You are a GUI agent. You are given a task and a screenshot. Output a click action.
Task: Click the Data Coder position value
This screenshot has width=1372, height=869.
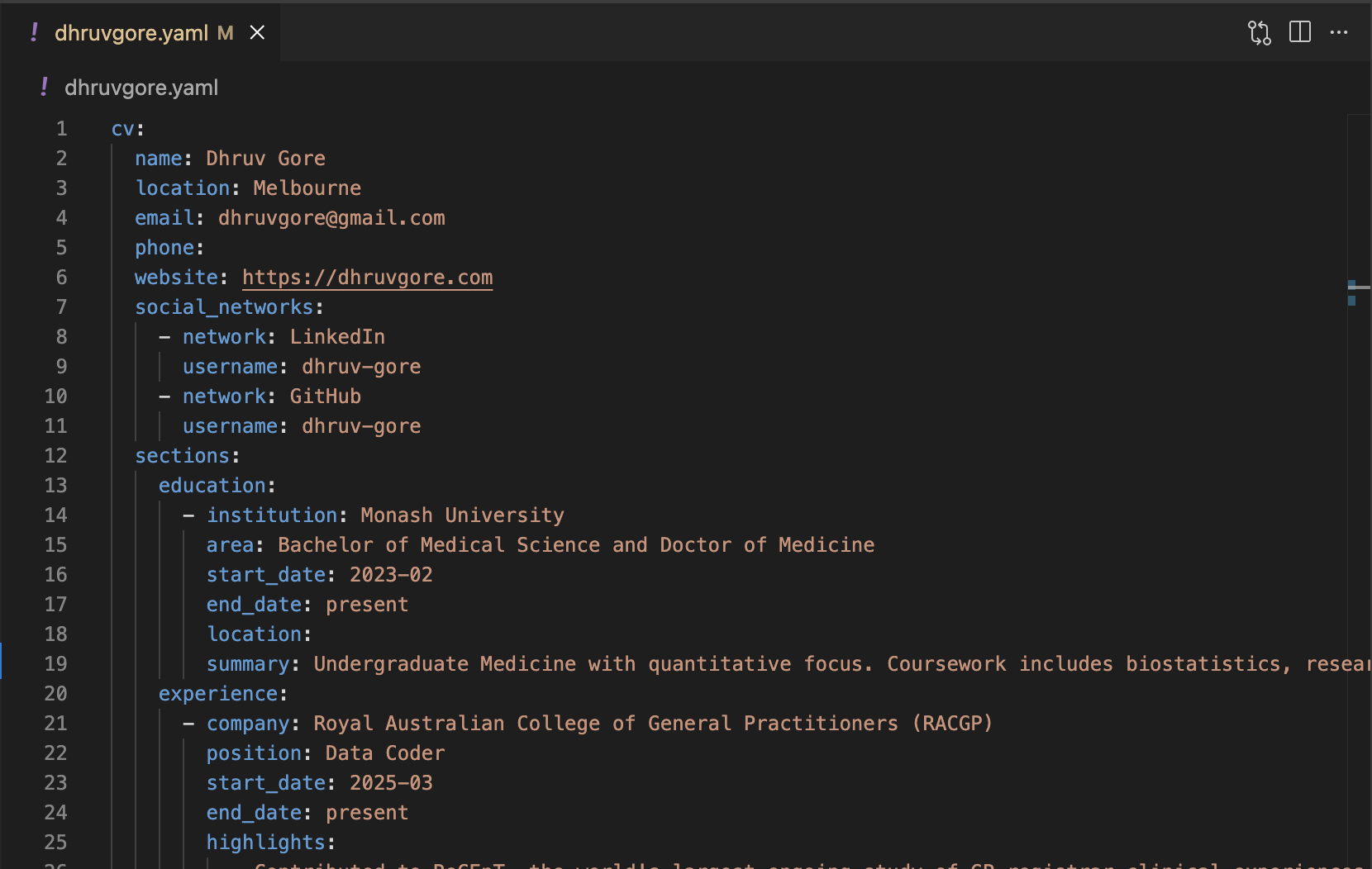pos(384,753)
